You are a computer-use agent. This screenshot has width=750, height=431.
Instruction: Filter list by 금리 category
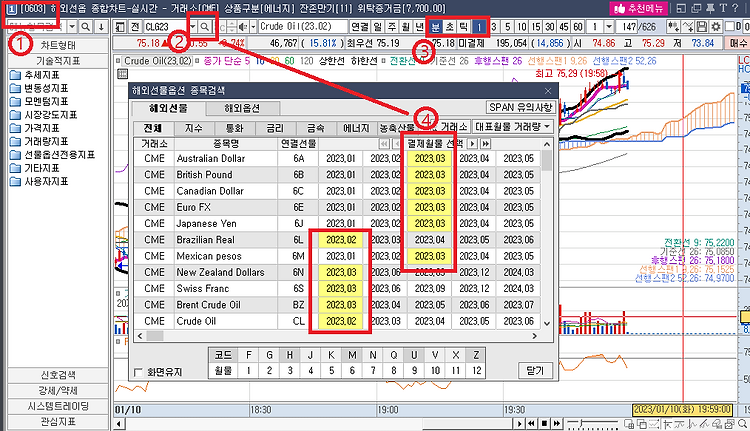tap(275, 128)
